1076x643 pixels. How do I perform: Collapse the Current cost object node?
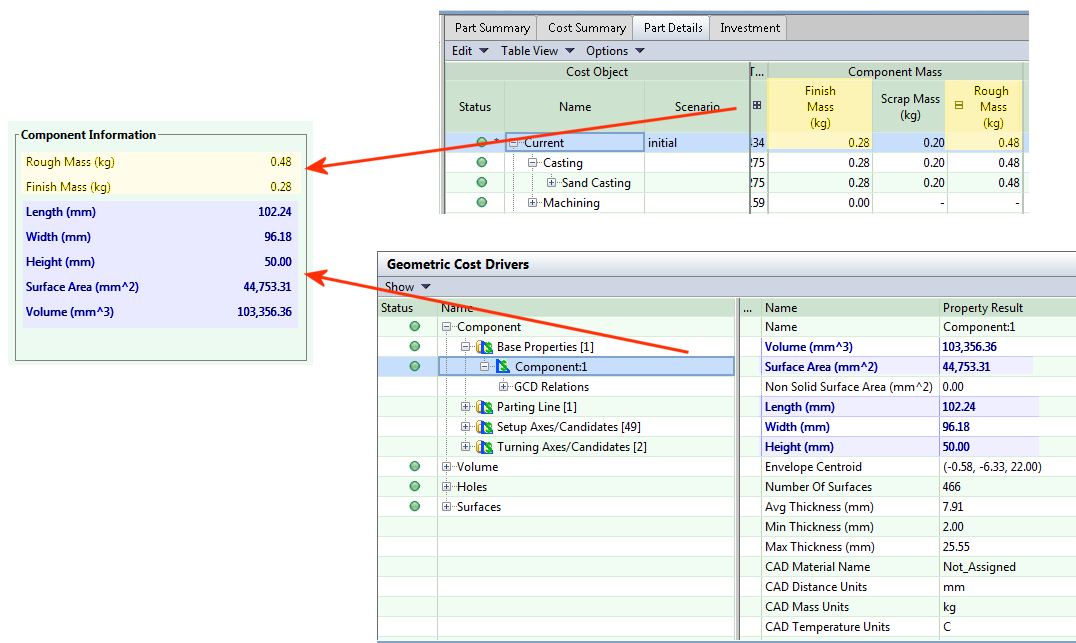514,143
